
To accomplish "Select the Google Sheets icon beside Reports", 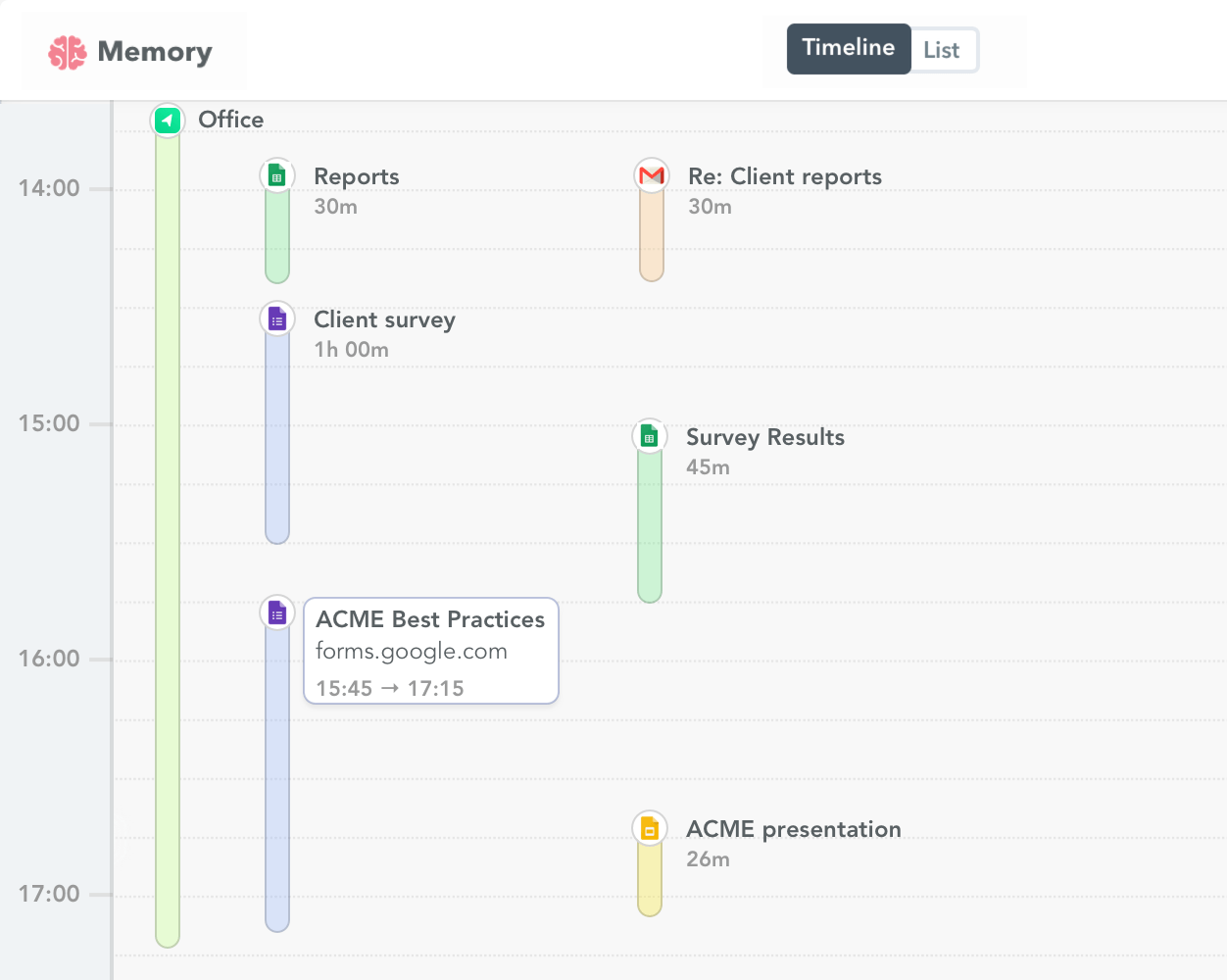I will pyautogui.click(x=276, y=174).
